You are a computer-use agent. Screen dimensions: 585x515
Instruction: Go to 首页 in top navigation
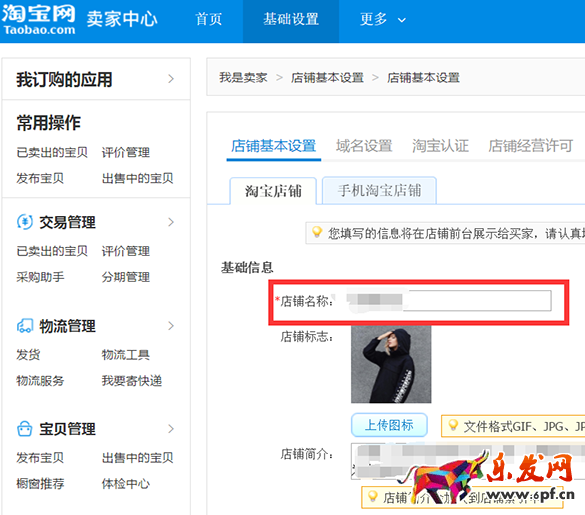pos(209,19)
